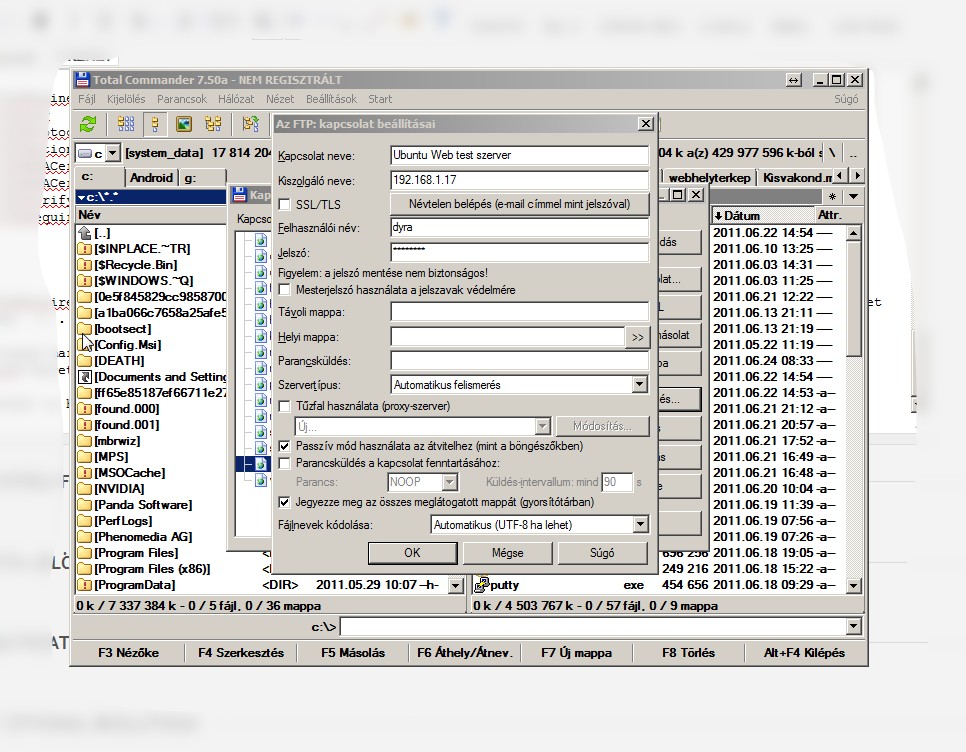Select the full details view icon

click(x=155, y=124)
